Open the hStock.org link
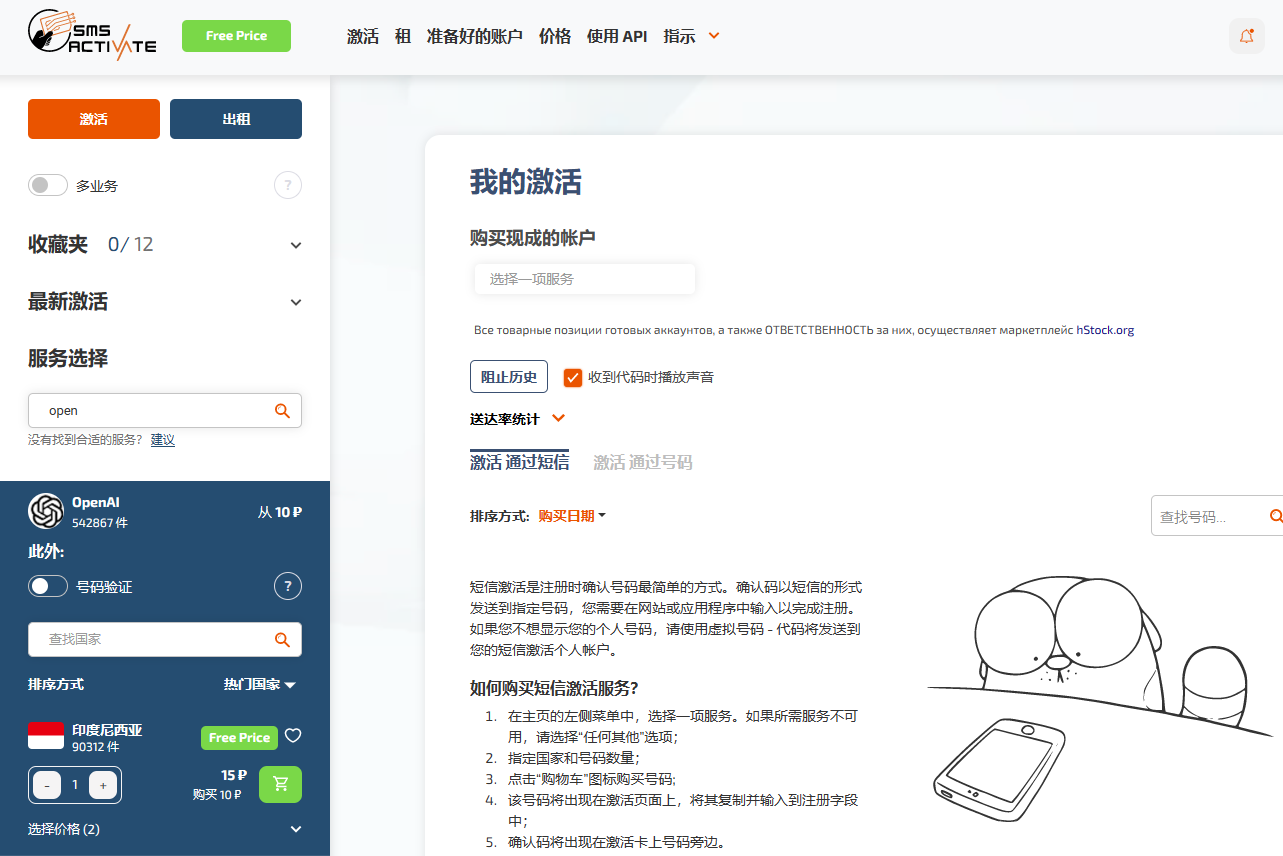The width and height of the screenshot is (1283, 856). click(x=1105, y=330)
